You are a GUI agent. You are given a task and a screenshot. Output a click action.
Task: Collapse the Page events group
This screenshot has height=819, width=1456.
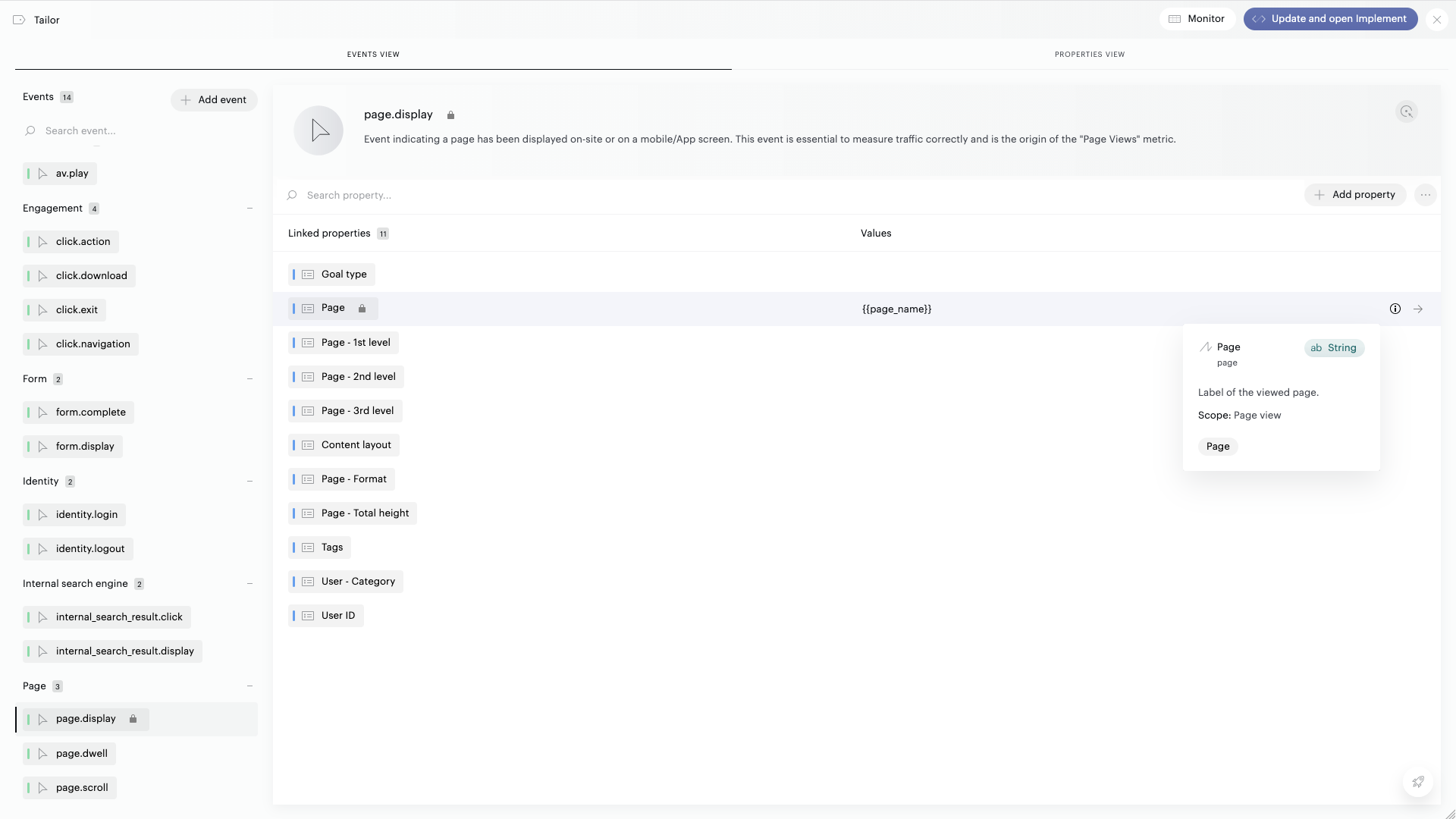(x=249, y=686)
